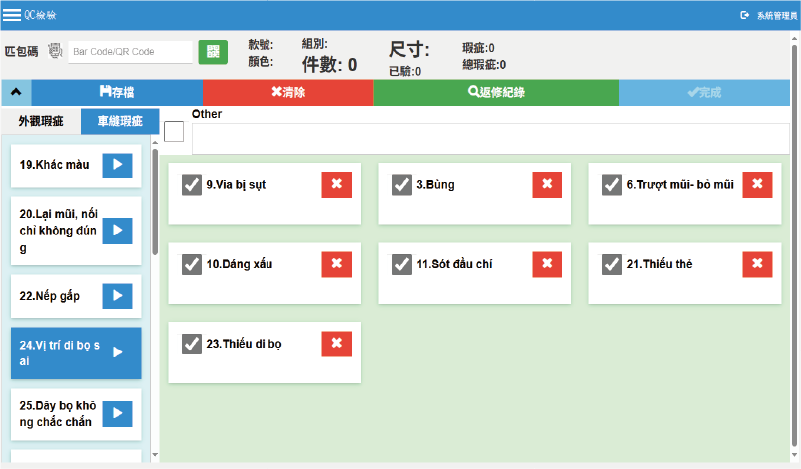This screenshot has width=801, height=469.
Task: Click the 已驗:0 inspected count text
Action: pyautogui.click(x=405, y=71)
